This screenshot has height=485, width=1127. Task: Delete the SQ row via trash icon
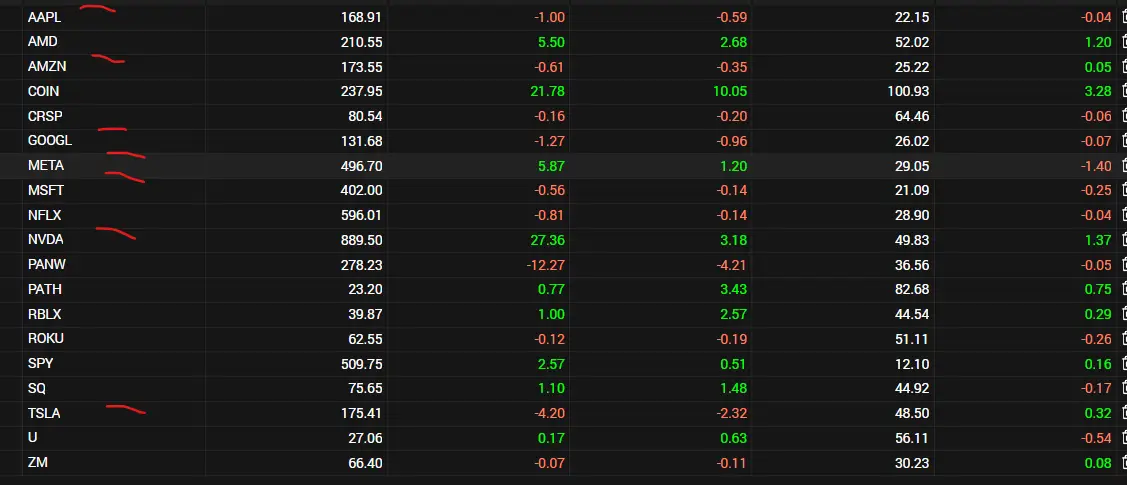(1124, 388)
